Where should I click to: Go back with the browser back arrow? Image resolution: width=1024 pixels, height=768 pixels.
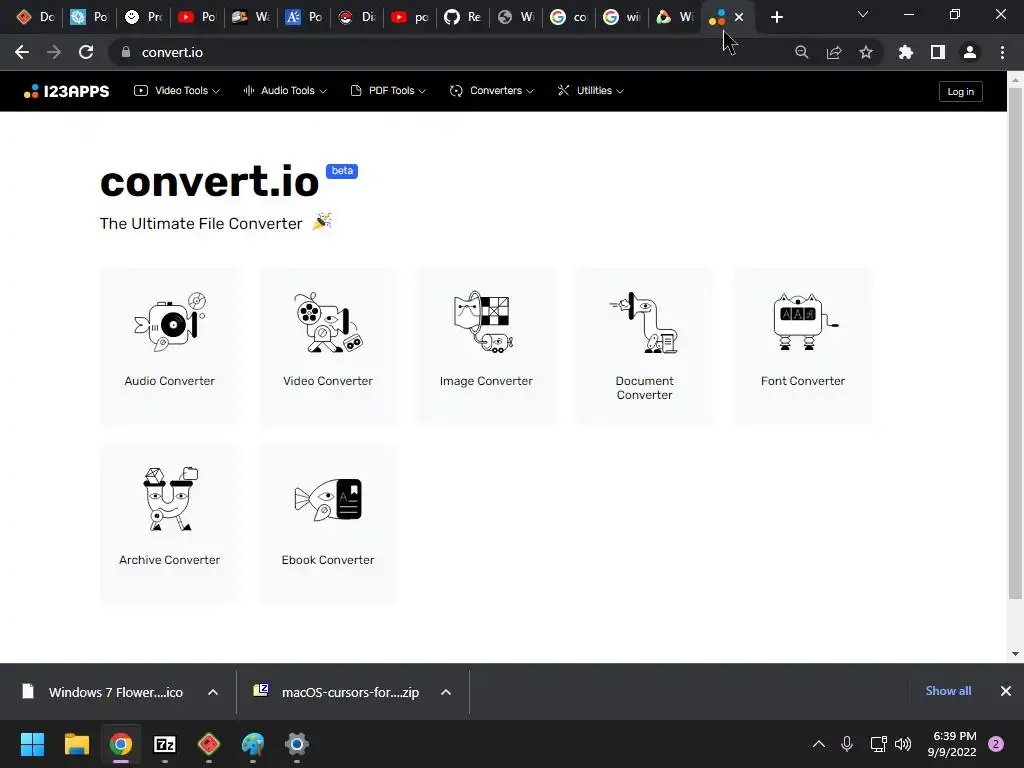22,52
